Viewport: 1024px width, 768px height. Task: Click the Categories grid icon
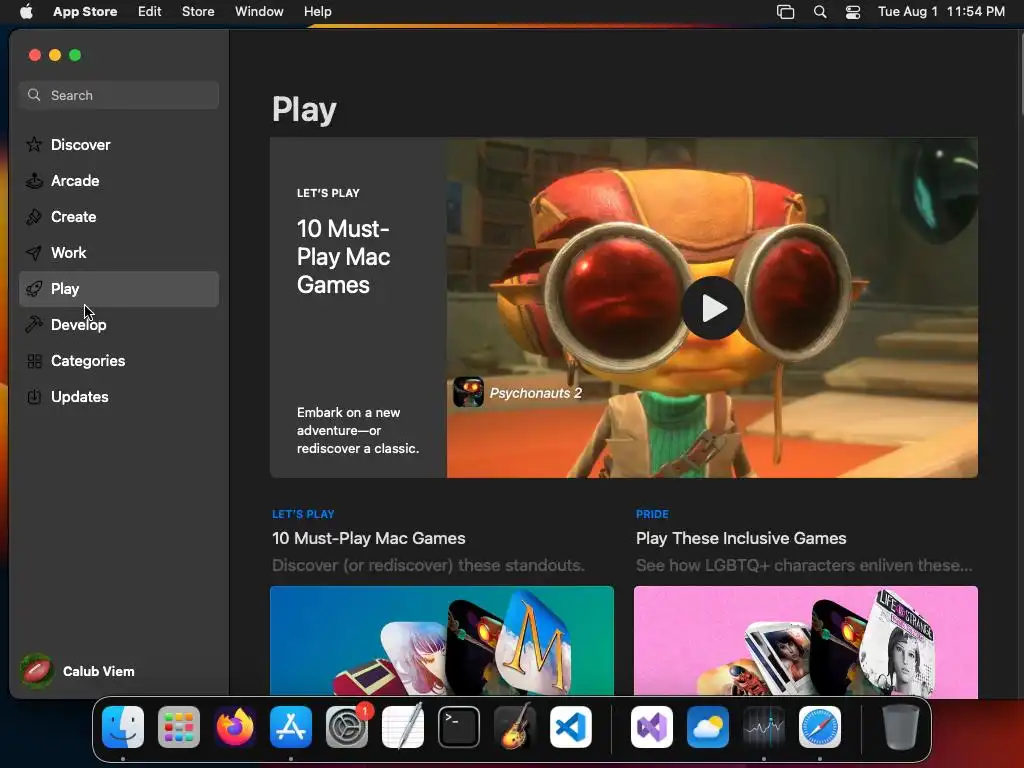pos(34,360)
